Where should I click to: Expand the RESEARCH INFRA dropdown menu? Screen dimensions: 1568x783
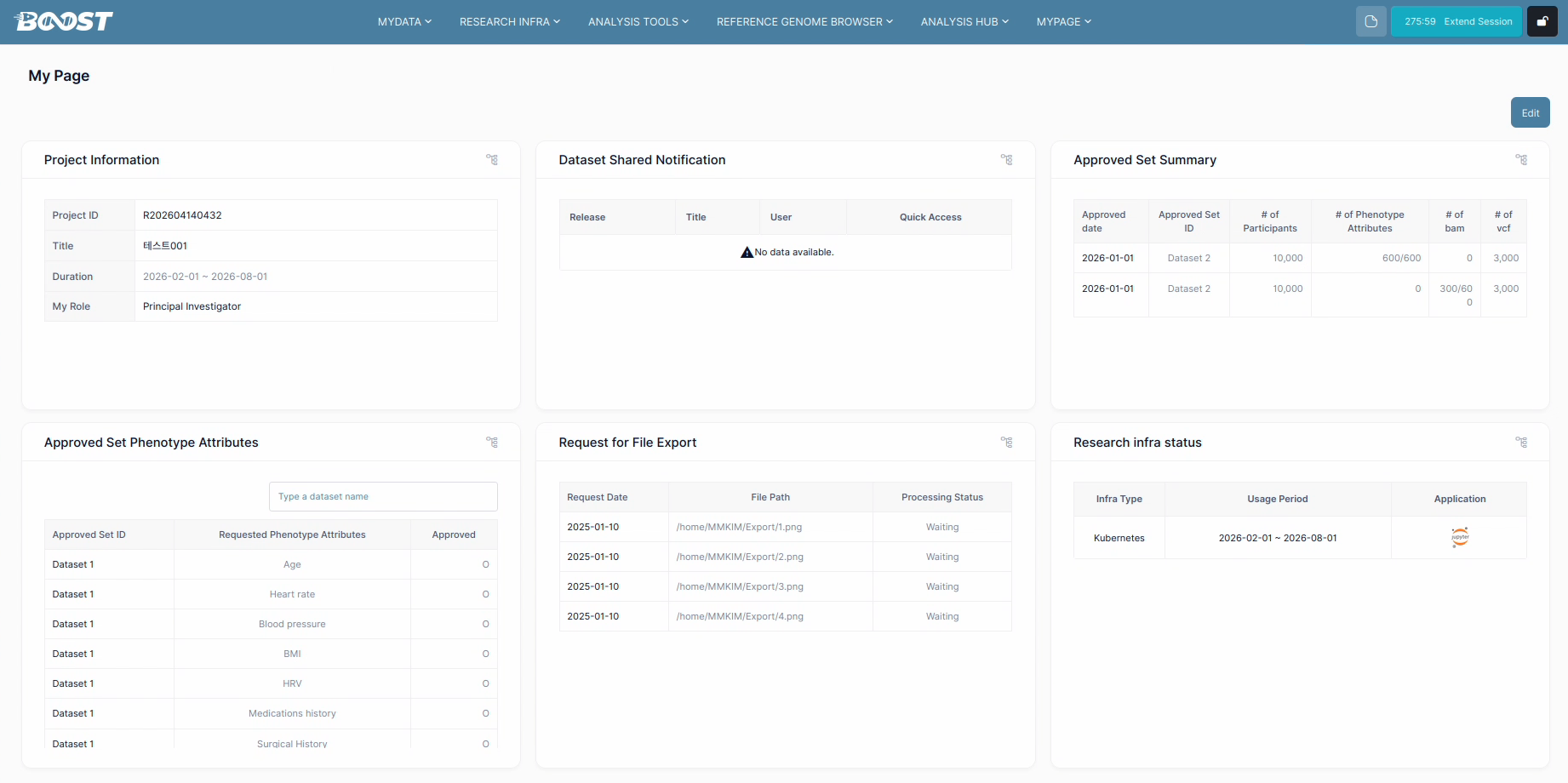tap(510, 21)
